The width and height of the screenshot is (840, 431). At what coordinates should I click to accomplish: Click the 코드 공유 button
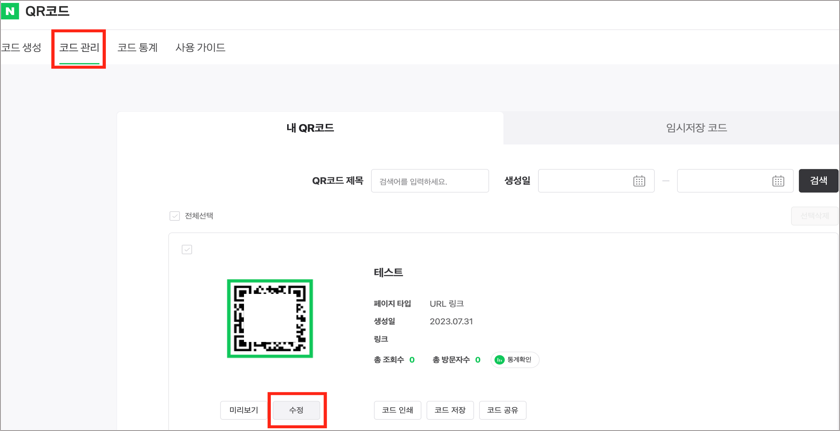(502, 411)
